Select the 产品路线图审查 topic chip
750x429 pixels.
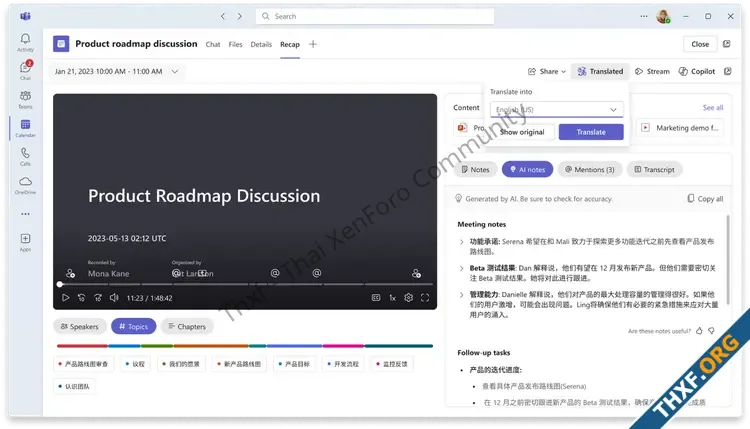tap(83, 364)
